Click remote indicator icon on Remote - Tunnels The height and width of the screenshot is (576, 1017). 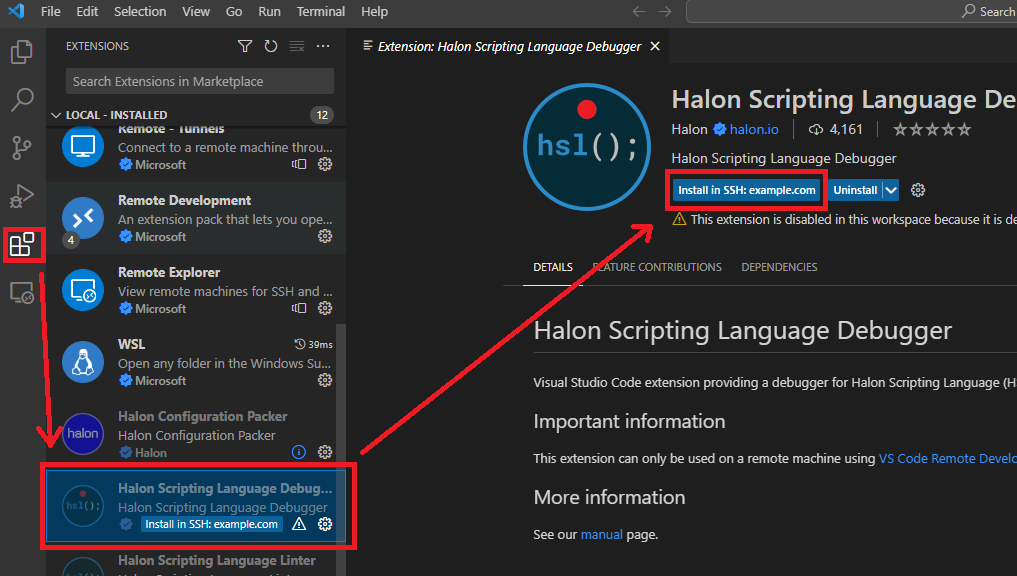click(x=299, y=164)
